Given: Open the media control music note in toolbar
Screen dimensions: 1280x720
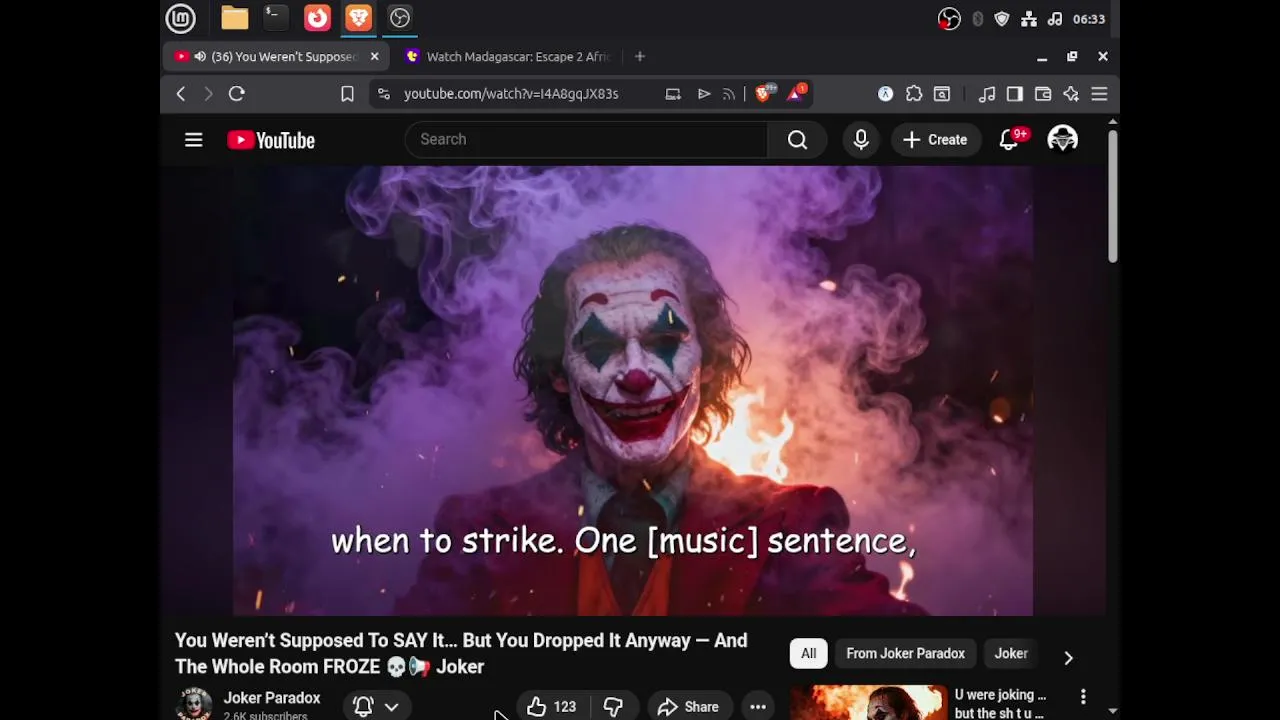Looking at the screenshot, I should [987, 94].
